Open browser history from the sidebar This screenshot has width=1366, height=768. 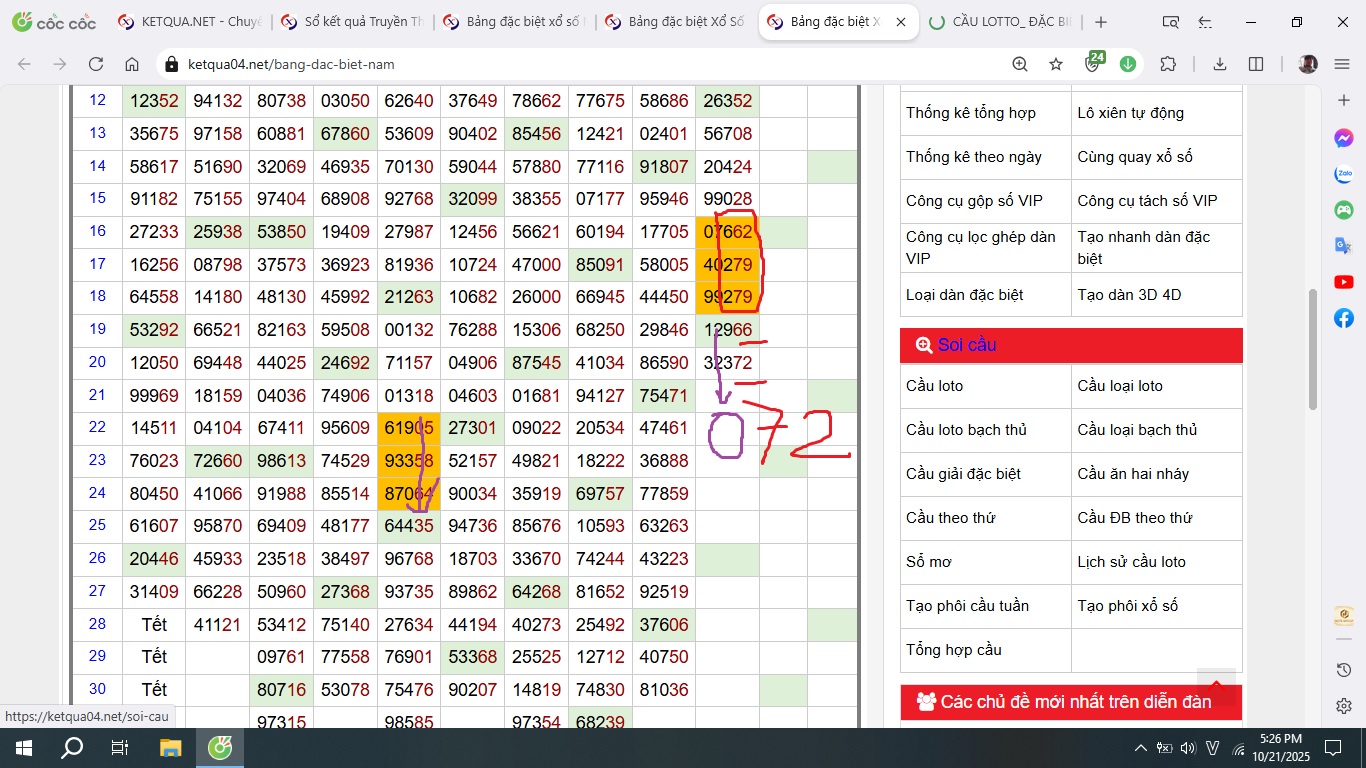coord(1344,670)
